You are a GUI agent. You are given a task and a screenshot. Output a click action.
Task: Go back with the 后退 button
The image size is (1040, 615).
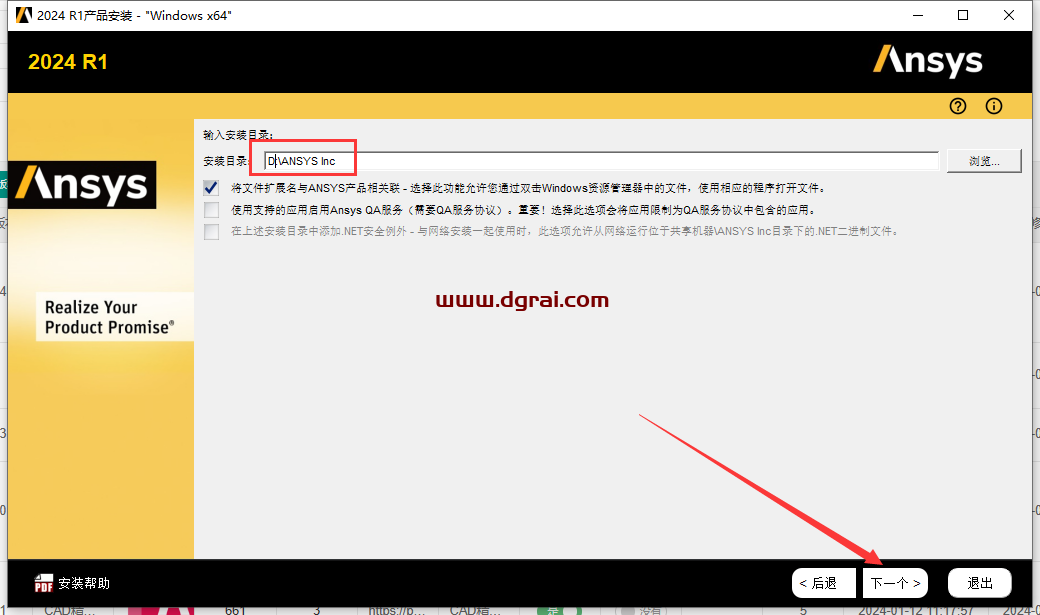[x=824, y=583]
